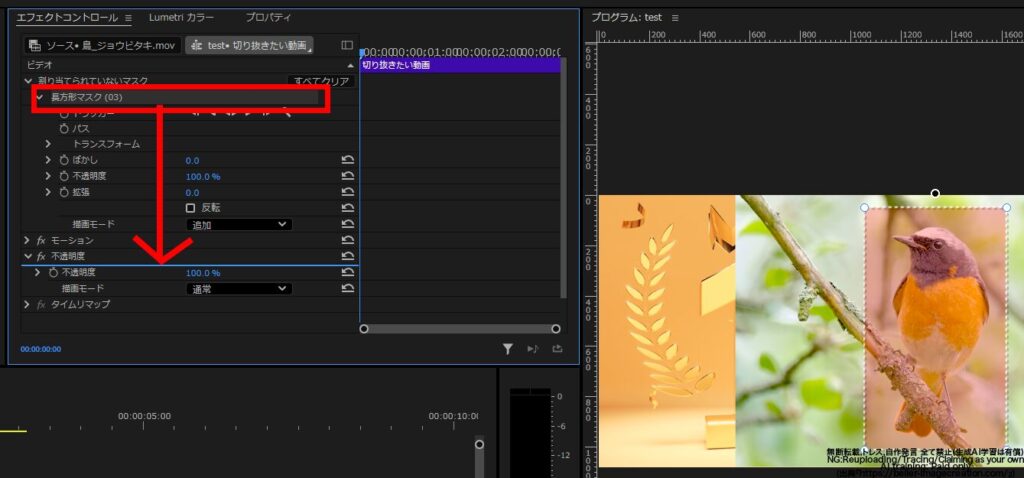Reset the 拡張 parameter
This screenshot has height=478, width=1024.
pos(348,192)
